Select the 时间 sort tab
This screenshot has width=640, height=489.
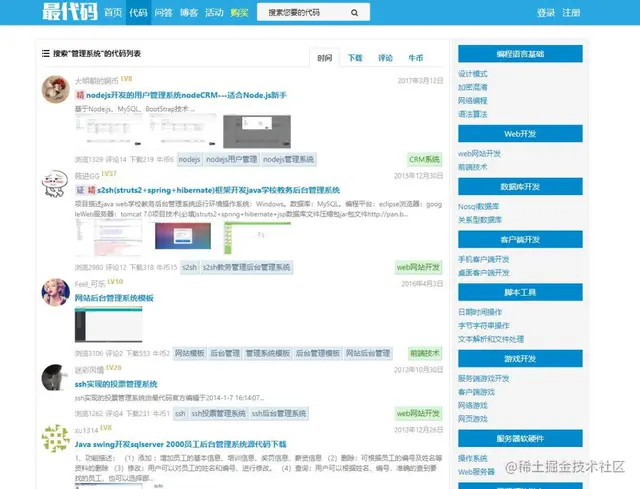(x=324, y=58)
